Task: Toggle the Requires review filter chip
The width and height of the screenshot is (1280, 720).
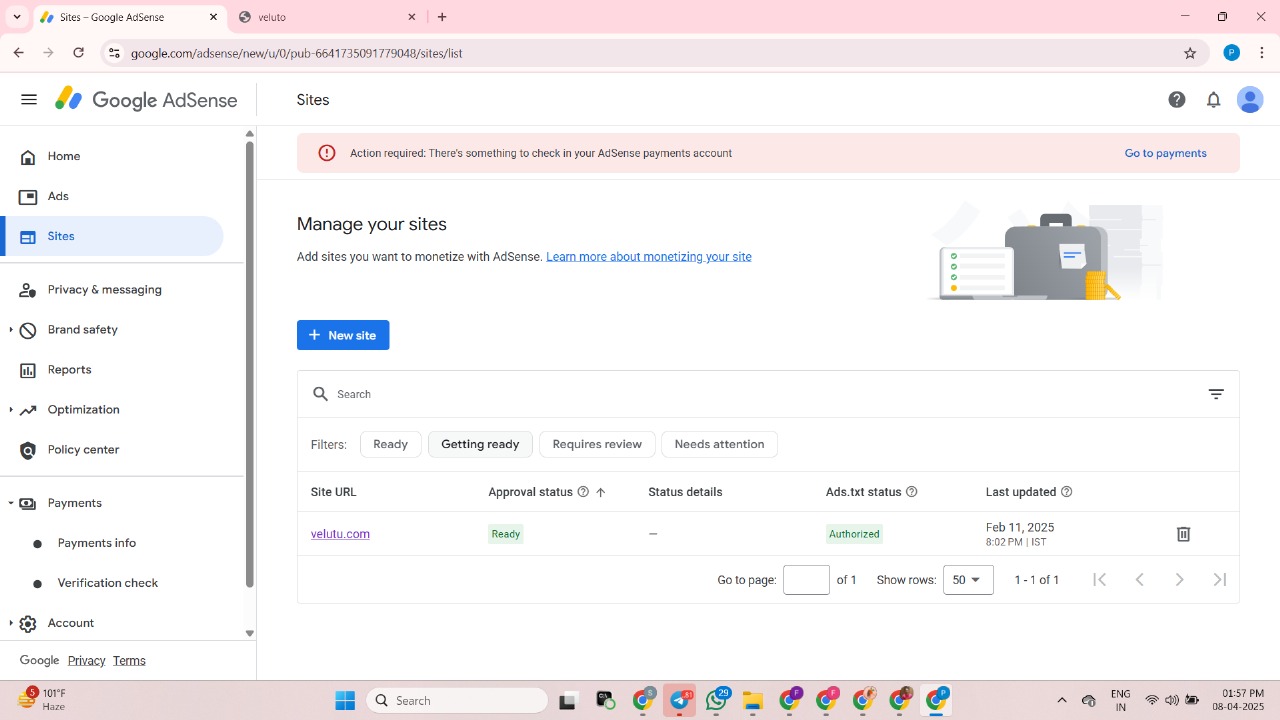Action: [x=597, y=444]
